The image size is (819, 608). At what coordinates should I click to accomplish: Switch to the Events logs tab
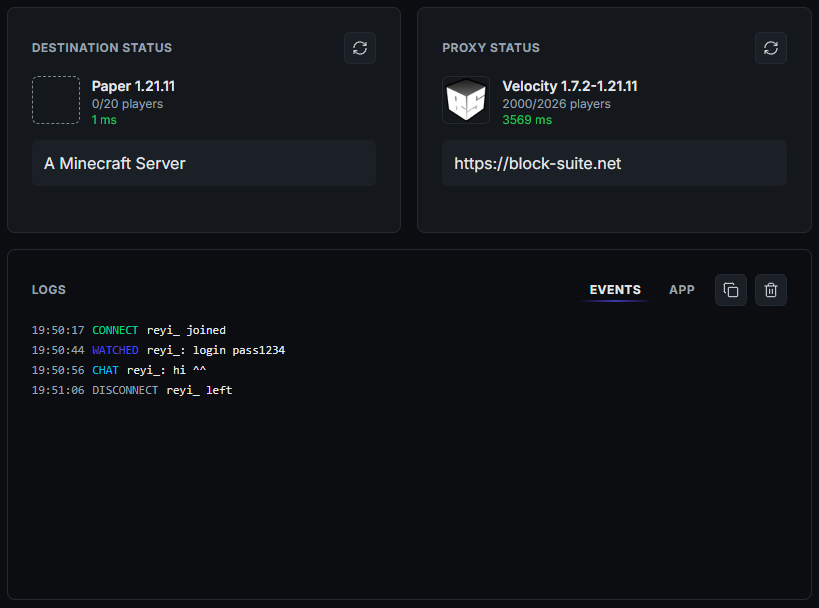click(x=615, y=290)
